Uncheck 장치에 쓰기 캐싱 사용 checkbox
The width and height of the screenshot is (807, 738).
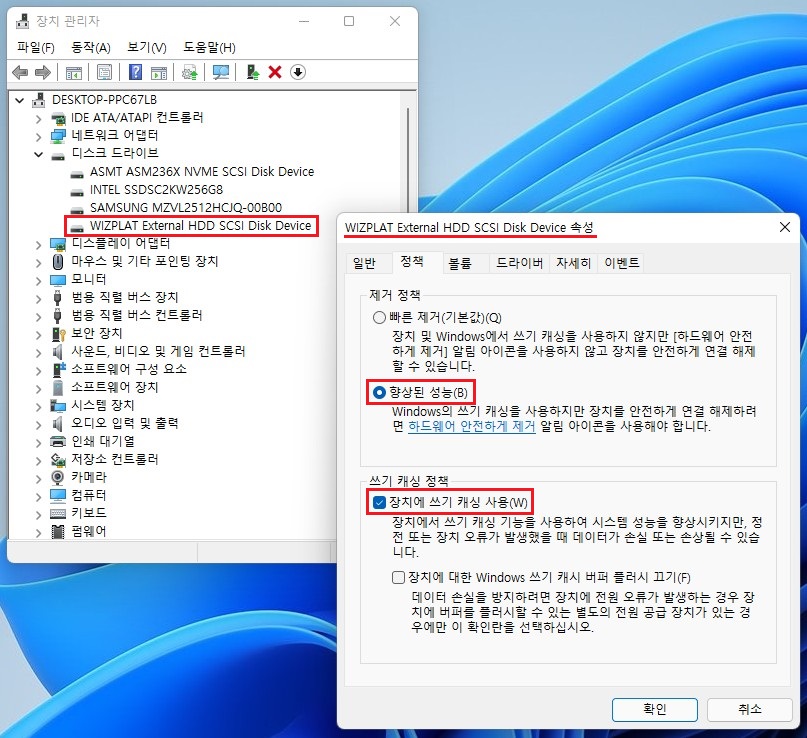[379, 502]
